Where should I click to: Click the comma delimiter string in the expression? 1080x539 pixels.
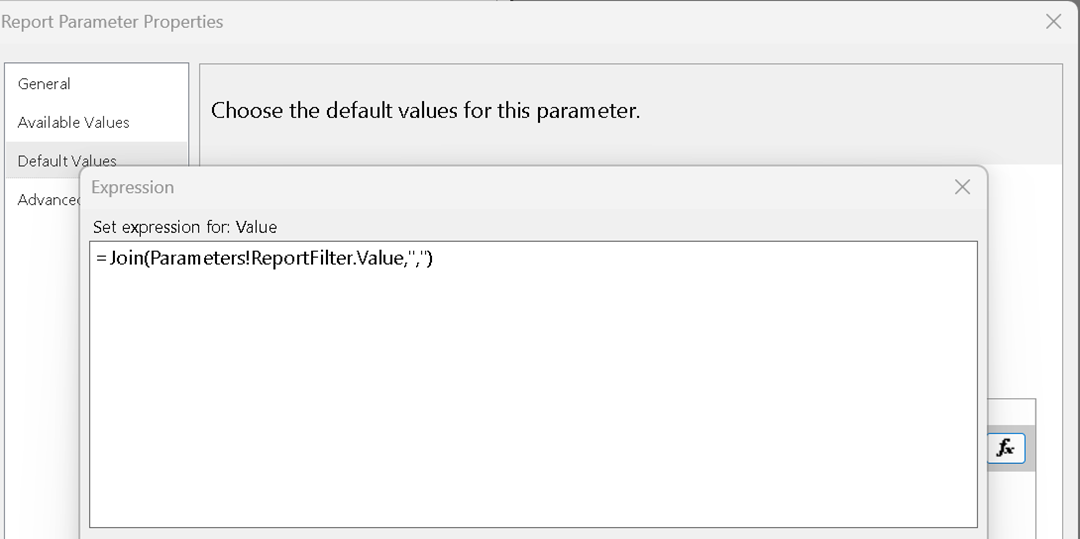[x=414, y=259]
